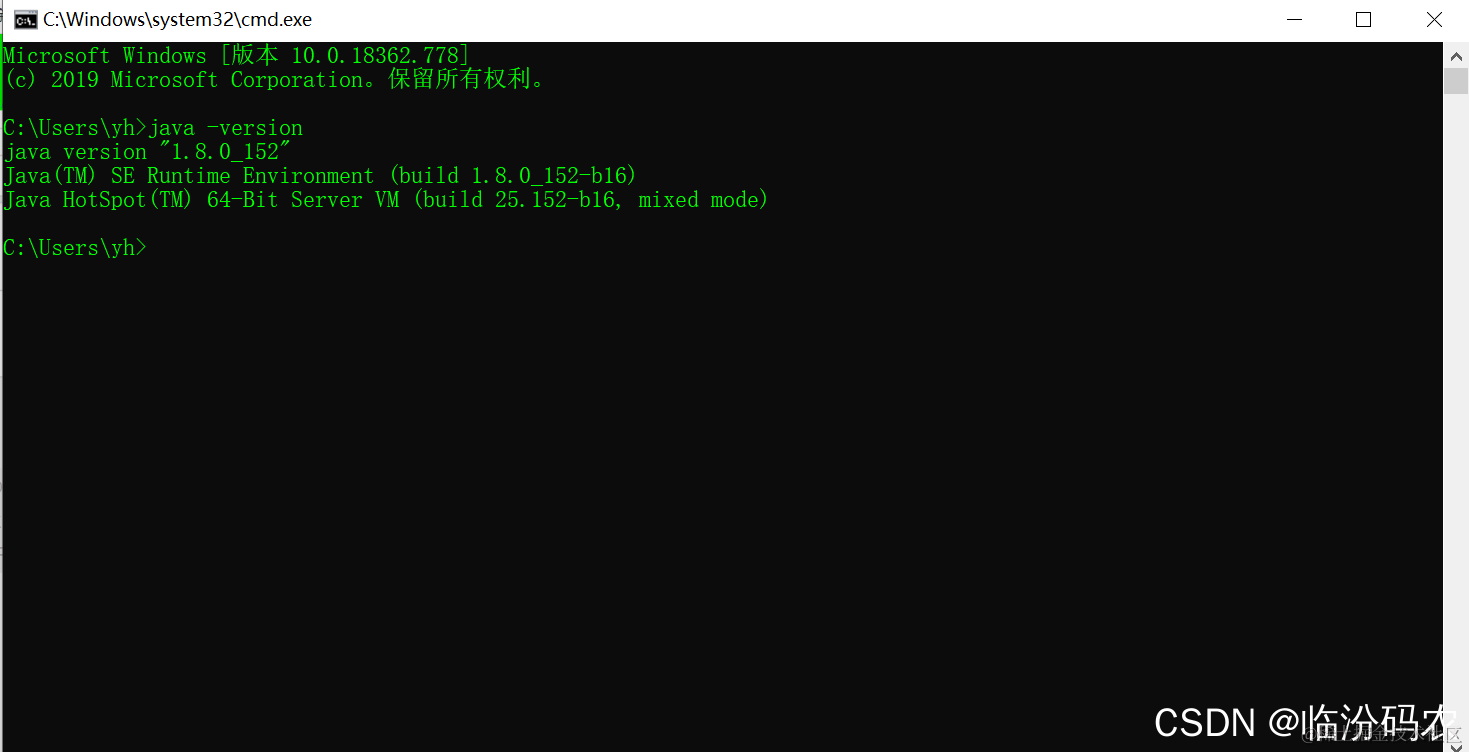Close the cmd.exe window
Viewport: 1469px width, 752px height.
(1433, 20)
